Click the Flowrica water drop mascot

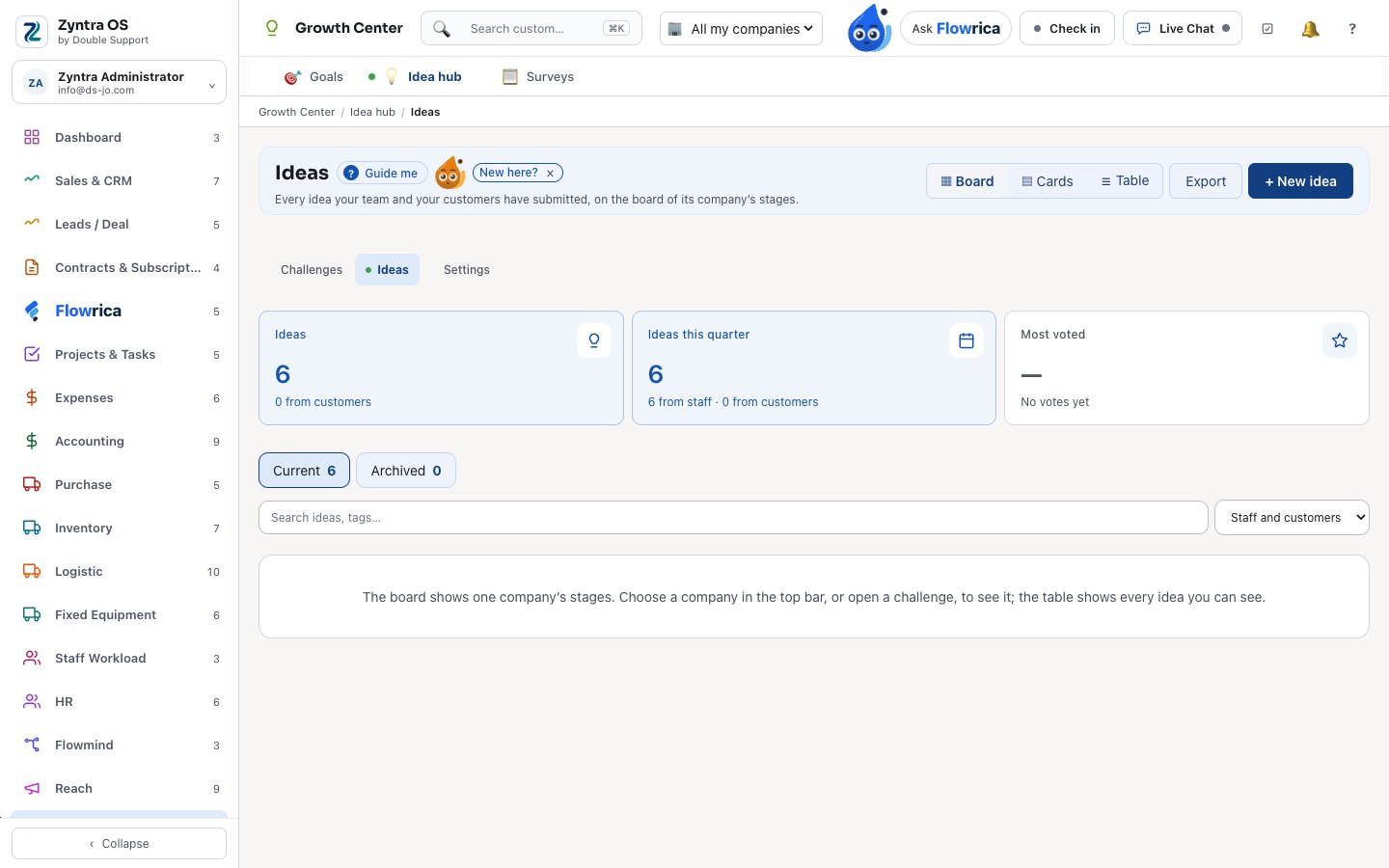tap(869, 28)
